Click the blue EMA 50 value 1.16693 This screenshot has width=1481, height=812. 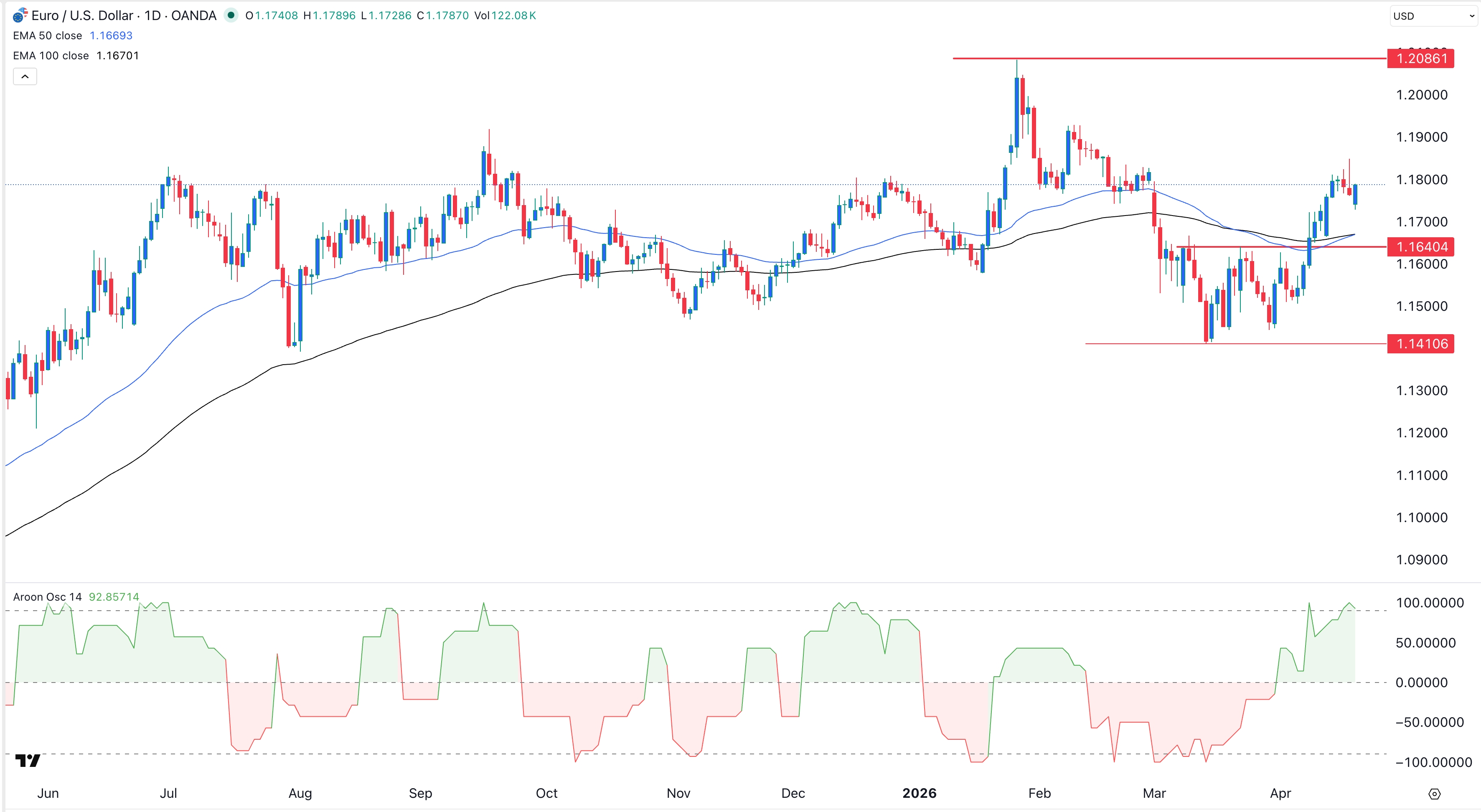tap(111, 35)
